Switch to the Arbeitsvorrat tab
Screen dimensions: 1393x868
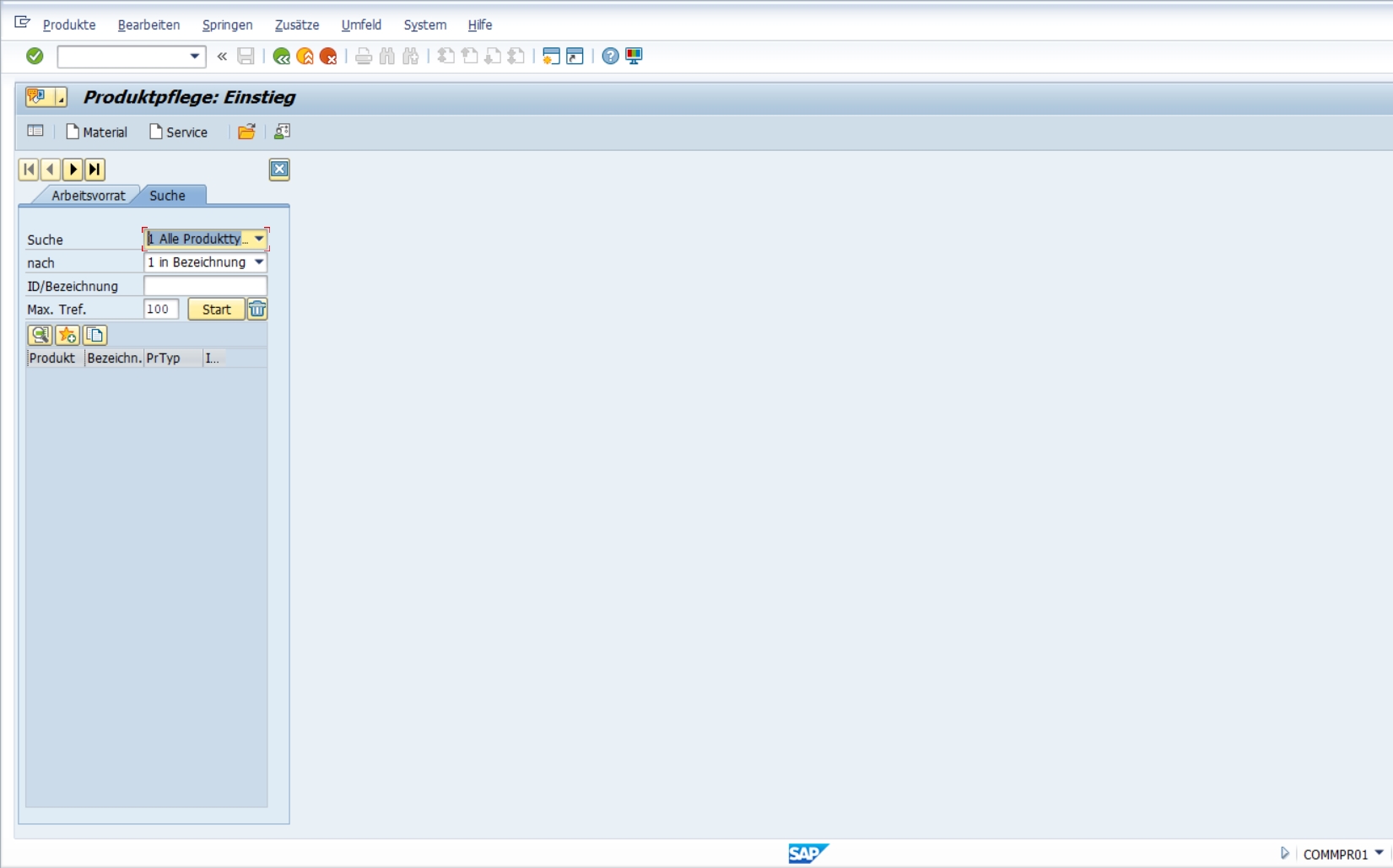pos(88,195)
